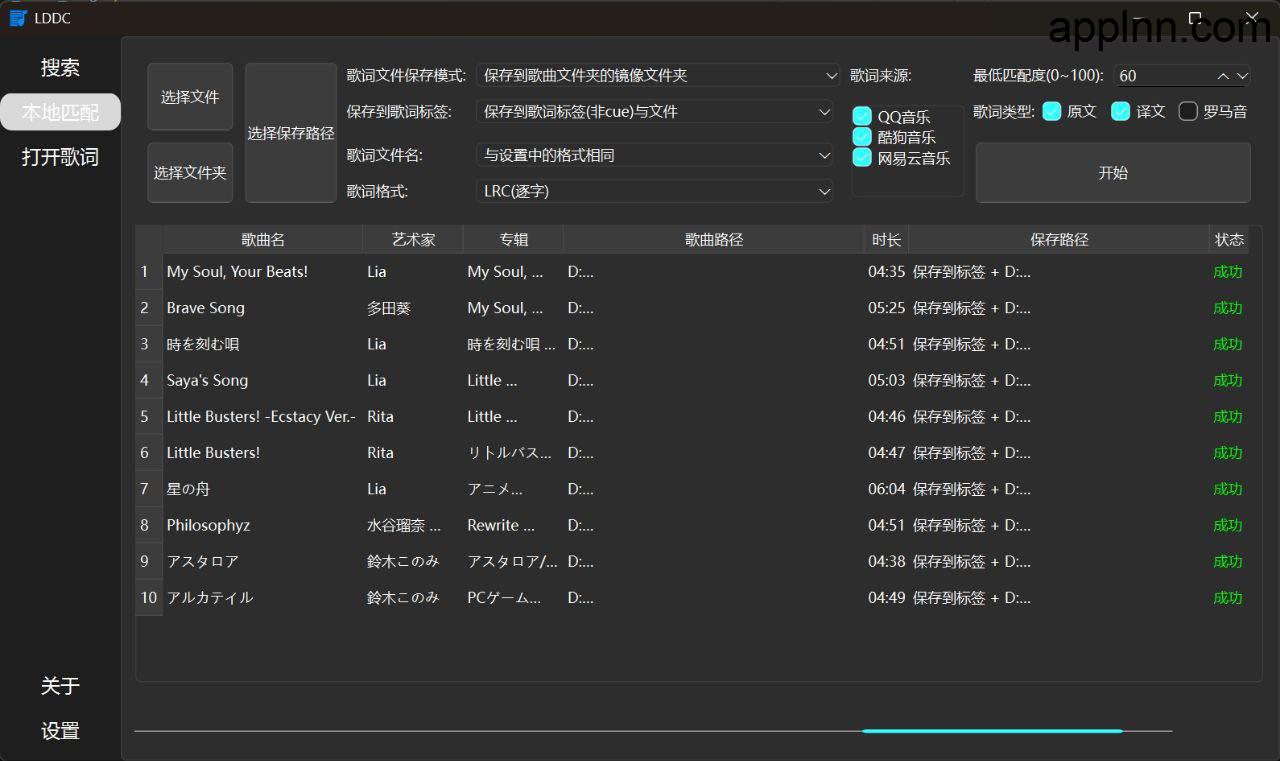
Task: Toggle the 网易云音乐 source checkbox
Action: [862, 157]
